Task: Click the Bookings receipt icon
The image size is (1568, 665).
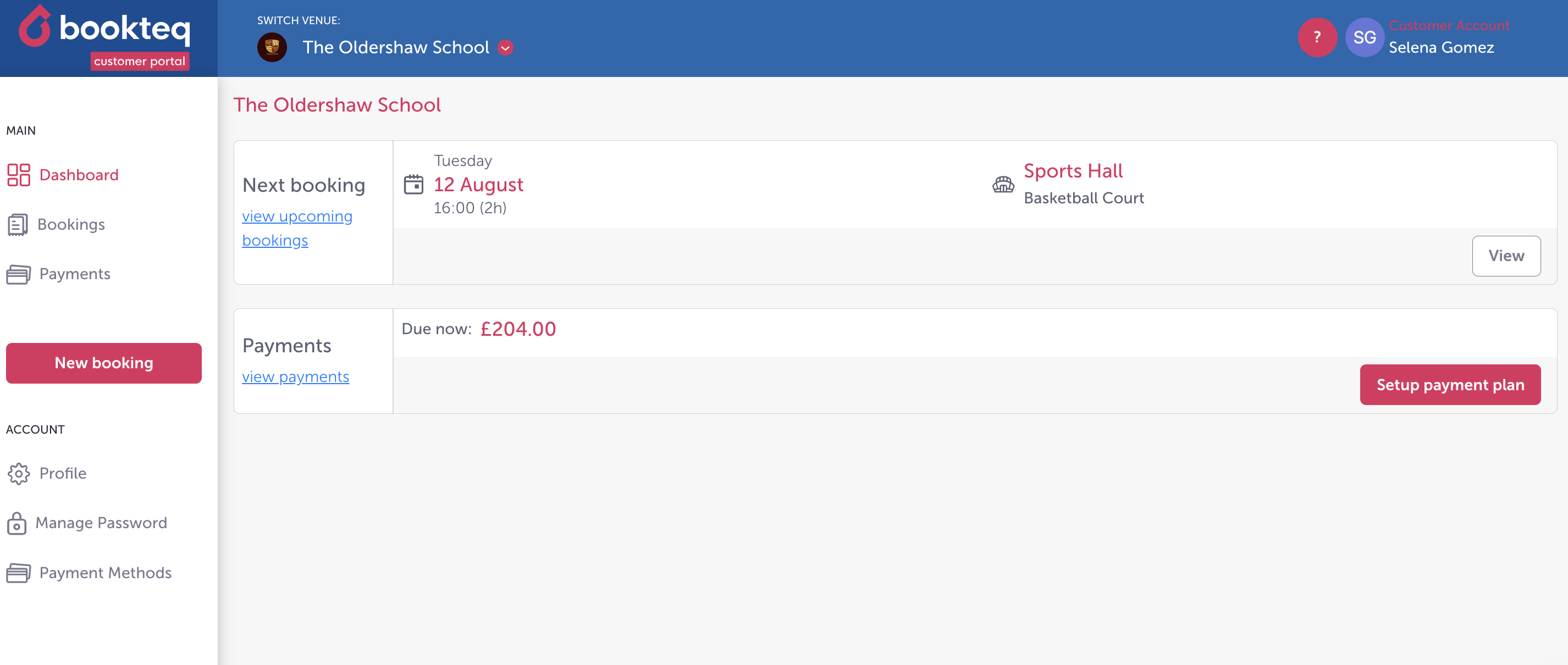Action: (x=18, y=224)
